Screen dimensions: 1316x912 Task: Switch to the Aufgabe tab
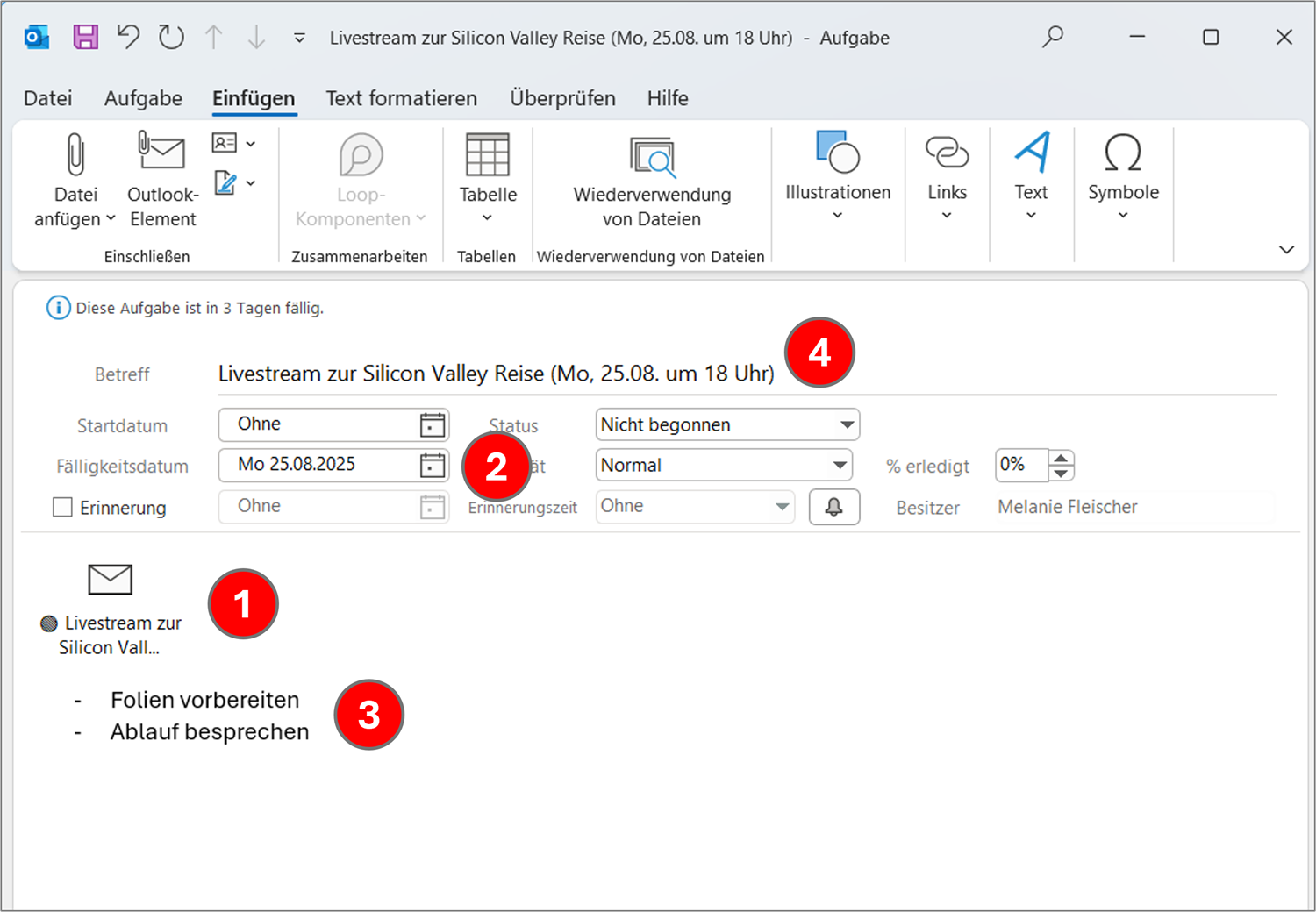click(x=143, y=98)
